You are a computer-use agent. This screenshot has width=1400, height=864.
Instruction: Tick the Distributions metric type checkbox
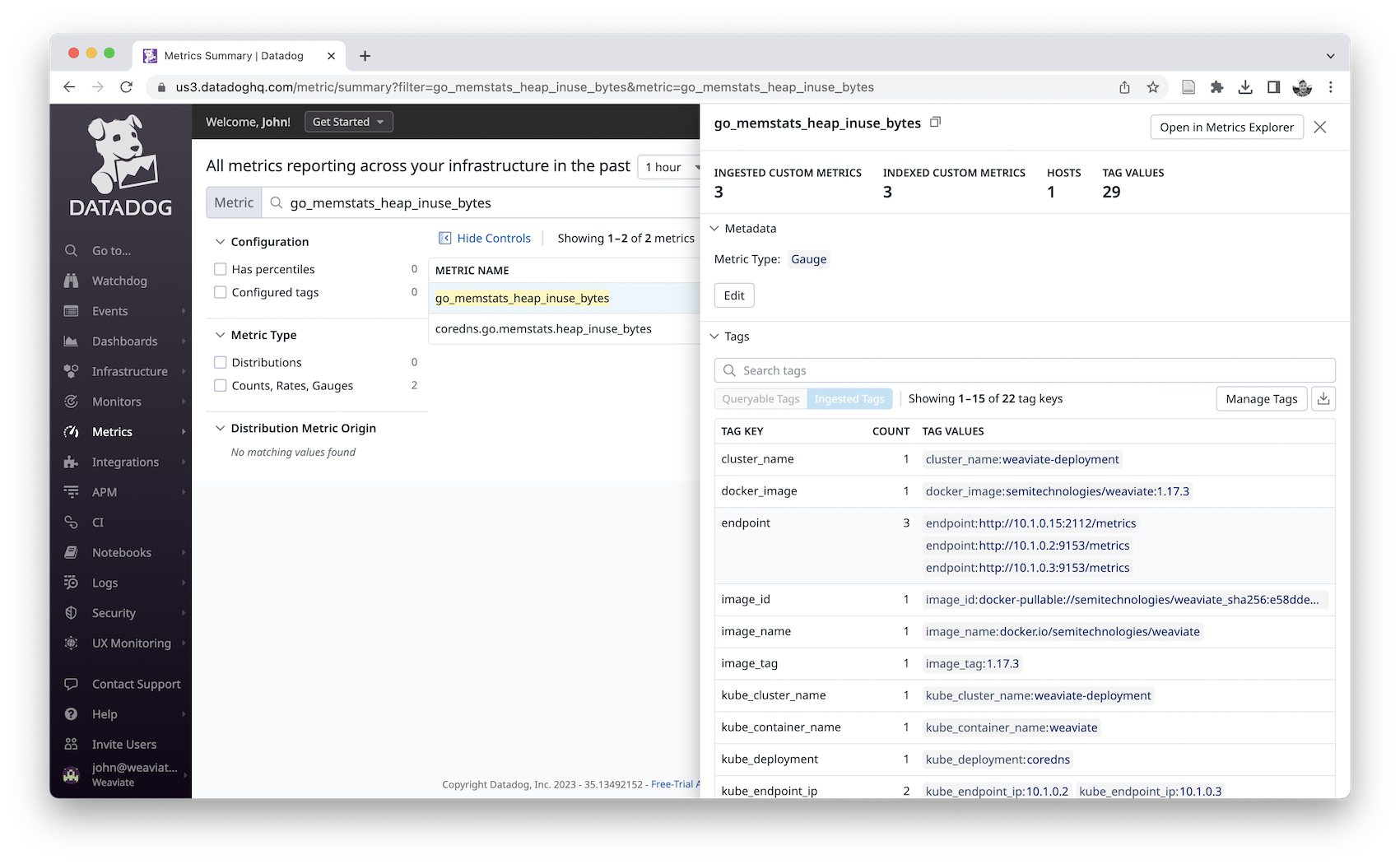(221, 362)
